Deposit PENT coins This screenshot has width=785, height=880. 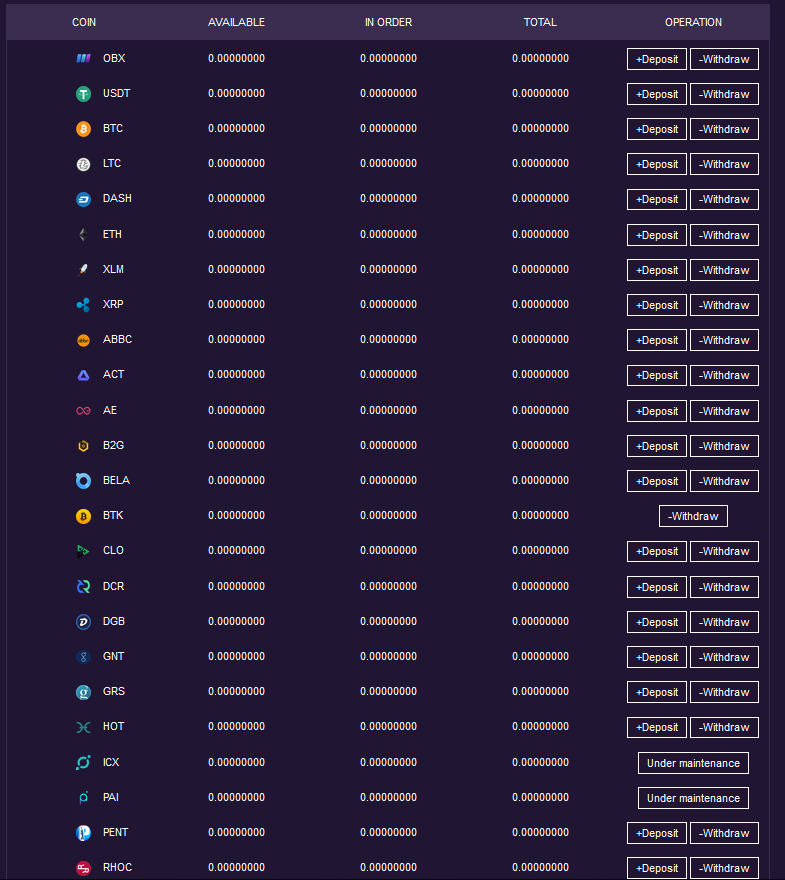tap(657, 833)
